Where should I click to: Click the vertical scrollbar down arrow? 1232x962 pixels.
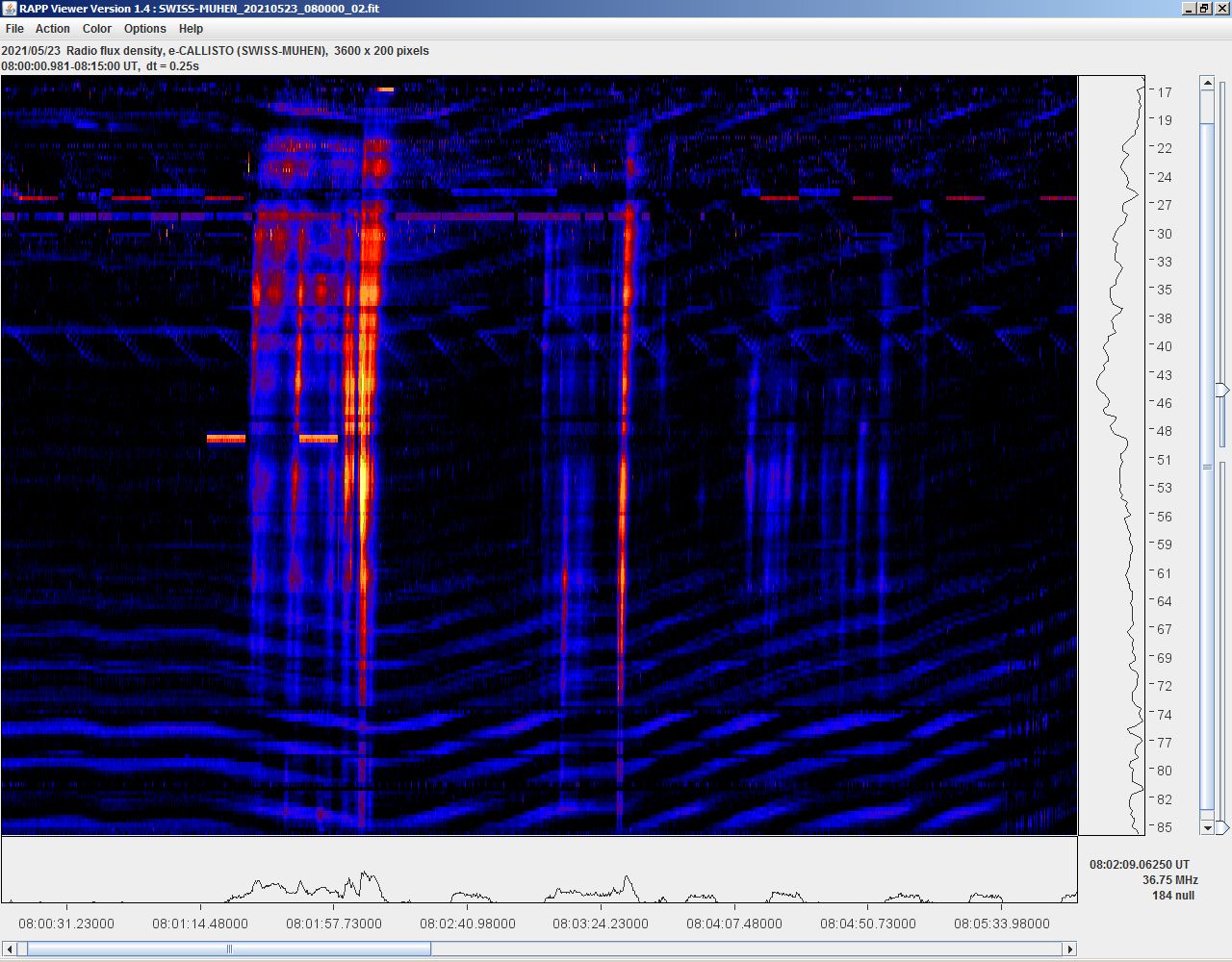pos(1207,827)
